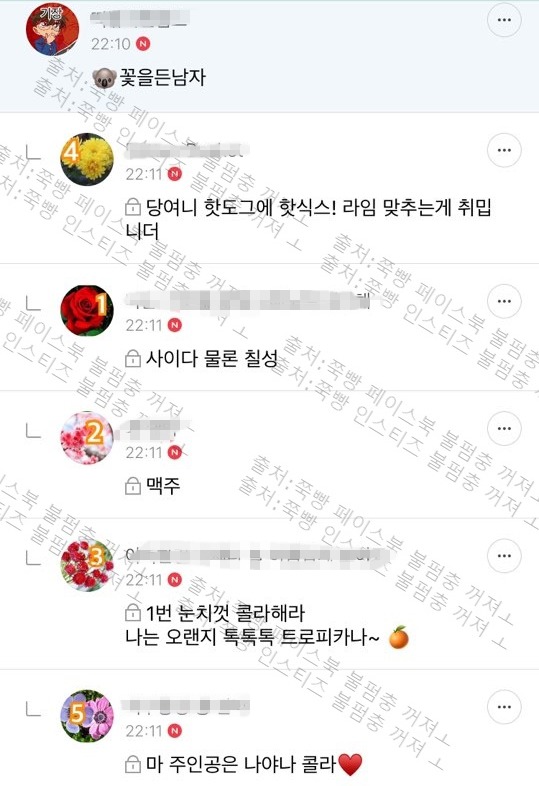Screen dimensions: 539x786
Task: Tap the detective cartoon profile avatar
Action: (x=53, y=29)
